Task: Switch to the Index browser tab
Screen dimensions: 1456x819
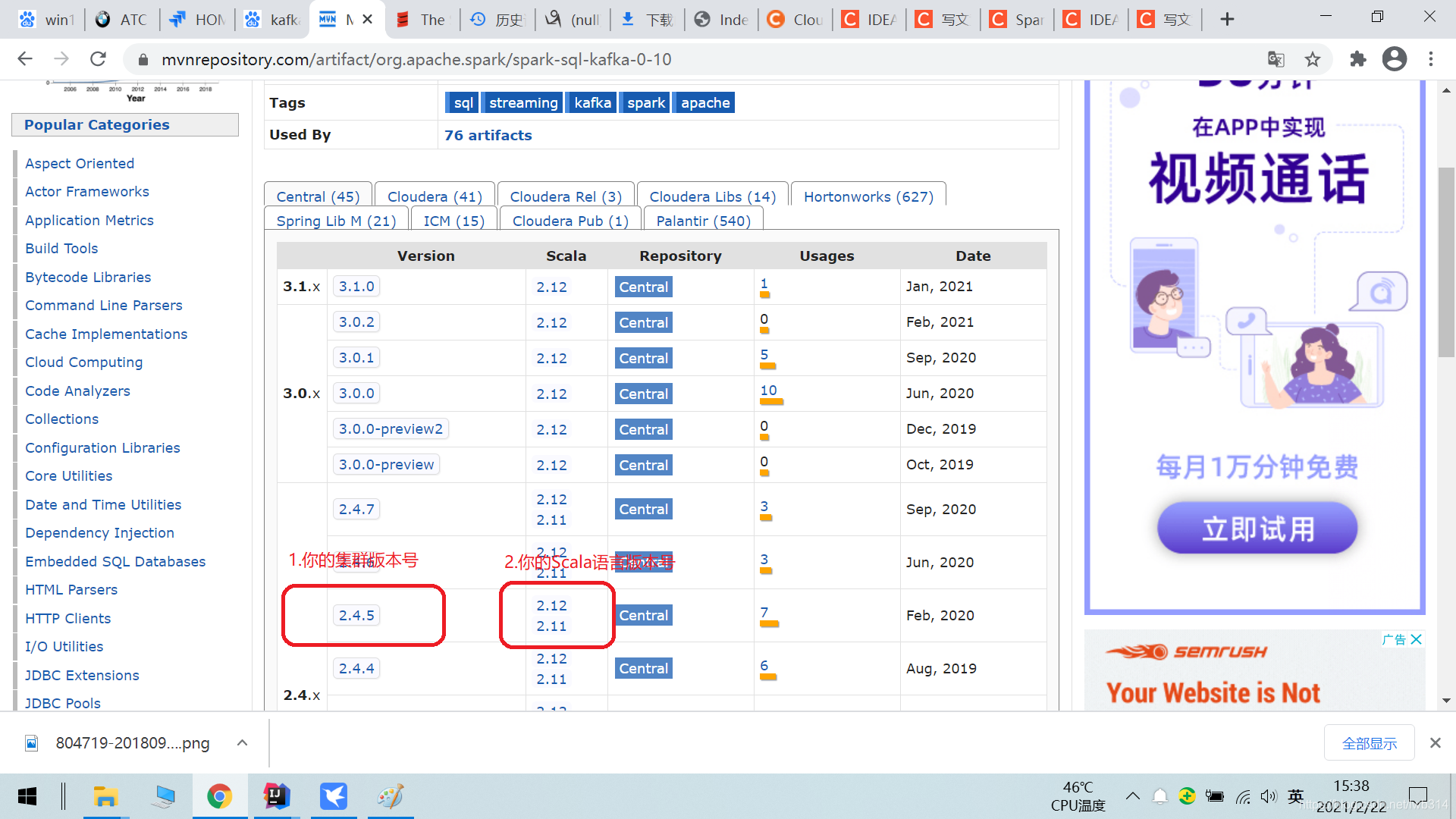Action: click(x=722, y=20)
